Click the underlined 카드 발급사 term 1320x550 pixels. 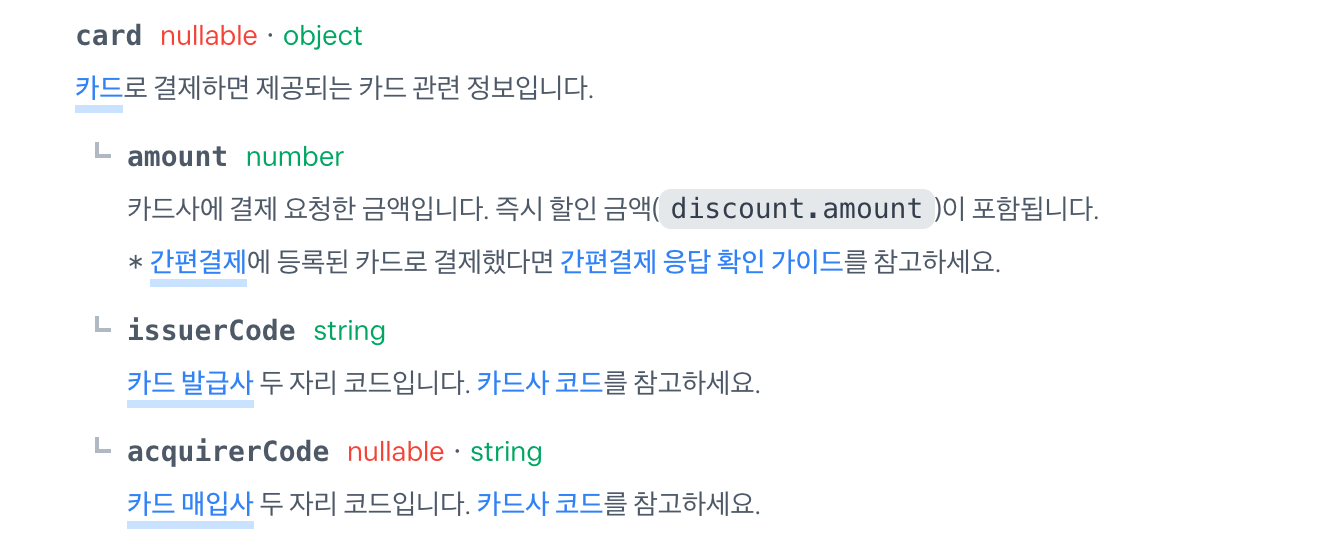pyautogui.click(x=190, y=383)
